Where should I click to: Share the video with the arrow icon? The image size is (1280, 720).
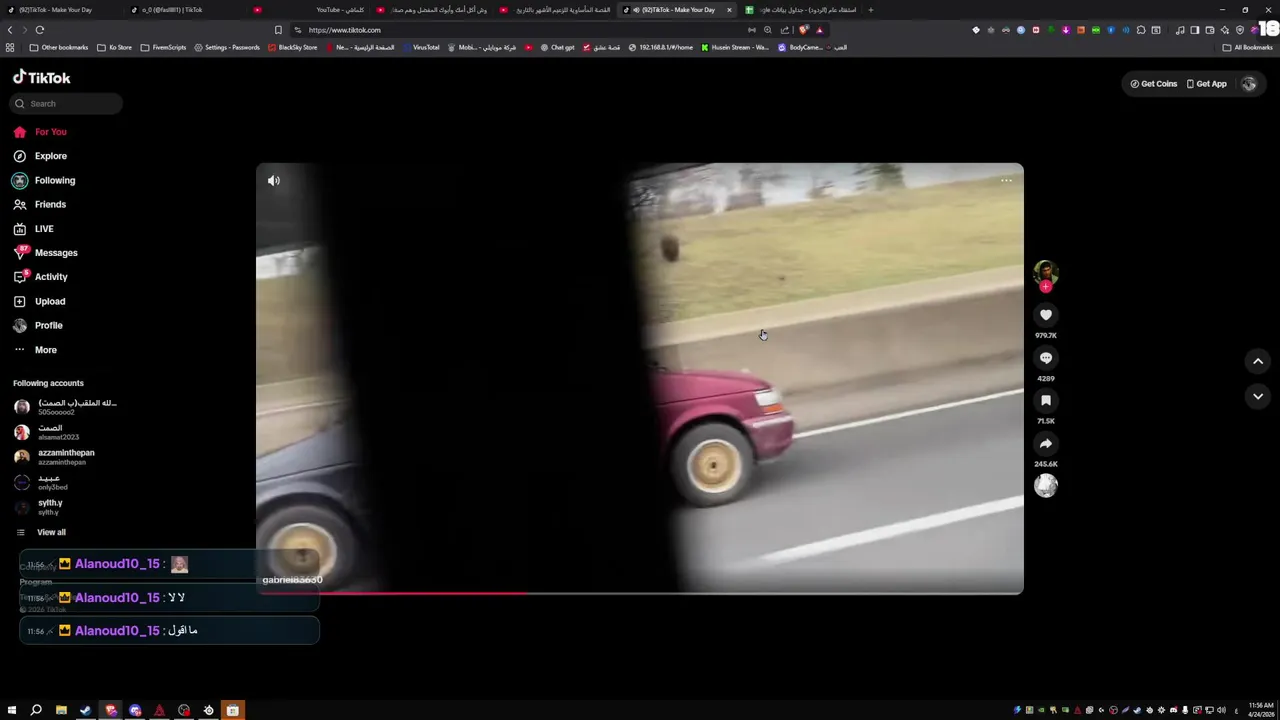(x=1046, y=443)
